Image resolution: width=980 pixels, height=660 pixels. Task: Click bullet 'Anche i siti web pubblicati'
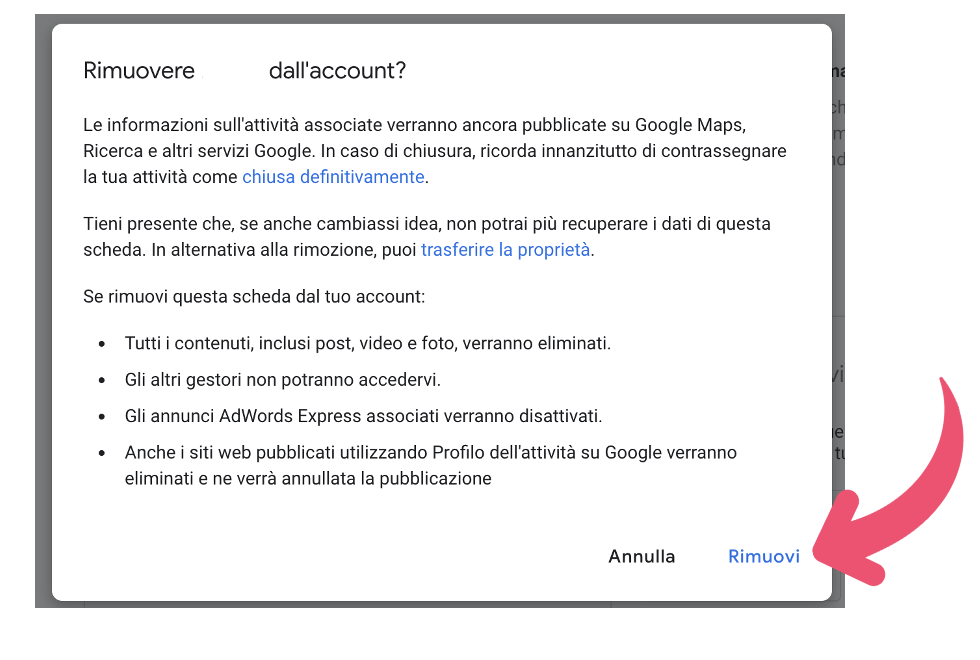[x=431, y=465]
